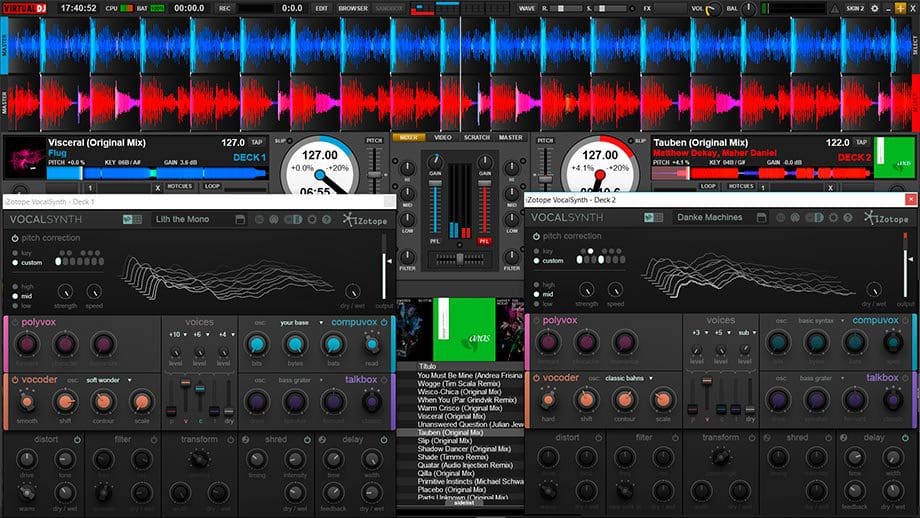The height and width of the screenshot is (518, 920).
Task: Open Deck 1 HOTCUES tab
Action: (180, 186)
